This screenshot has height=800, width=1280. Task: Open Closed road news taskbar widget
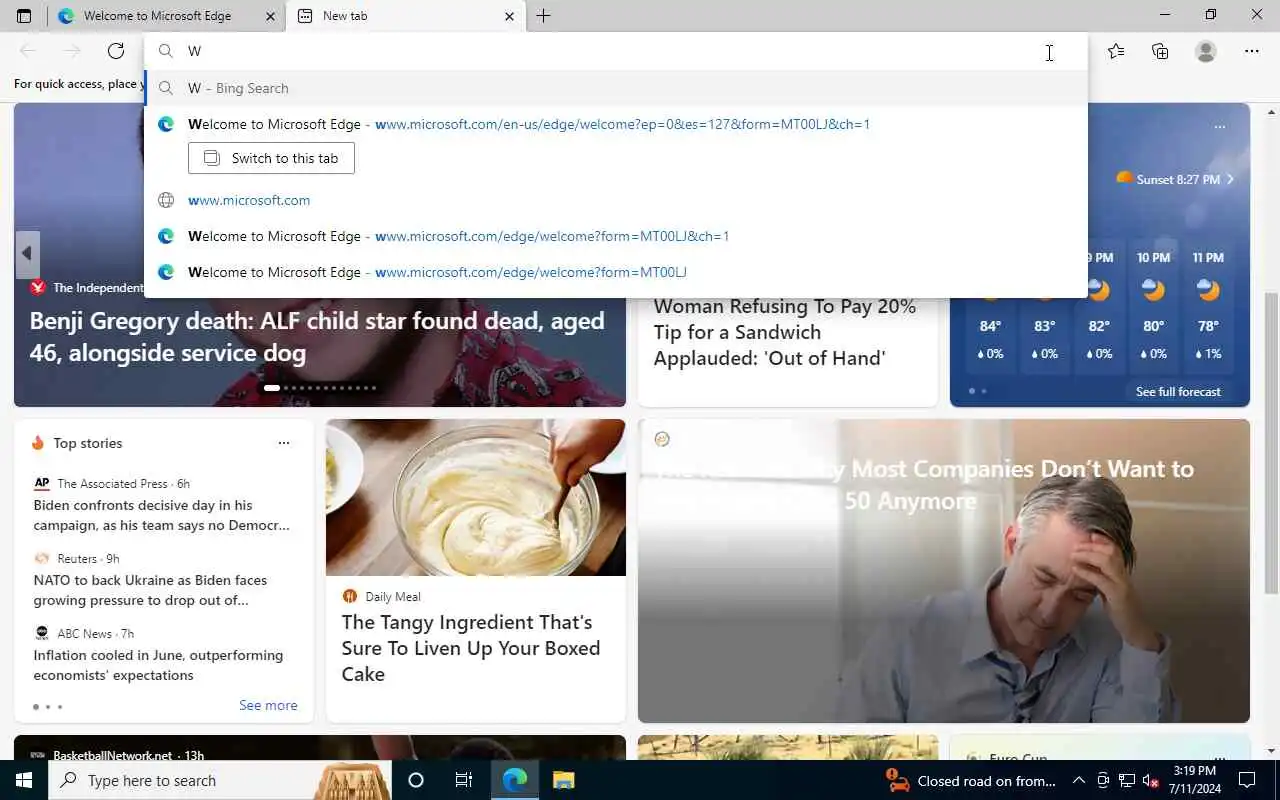click(x=970, y=780)
